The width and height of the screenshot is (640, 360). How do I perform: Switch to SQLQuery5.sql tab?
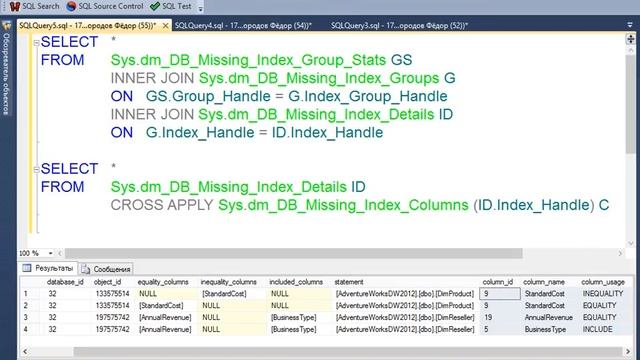(88, 25)
